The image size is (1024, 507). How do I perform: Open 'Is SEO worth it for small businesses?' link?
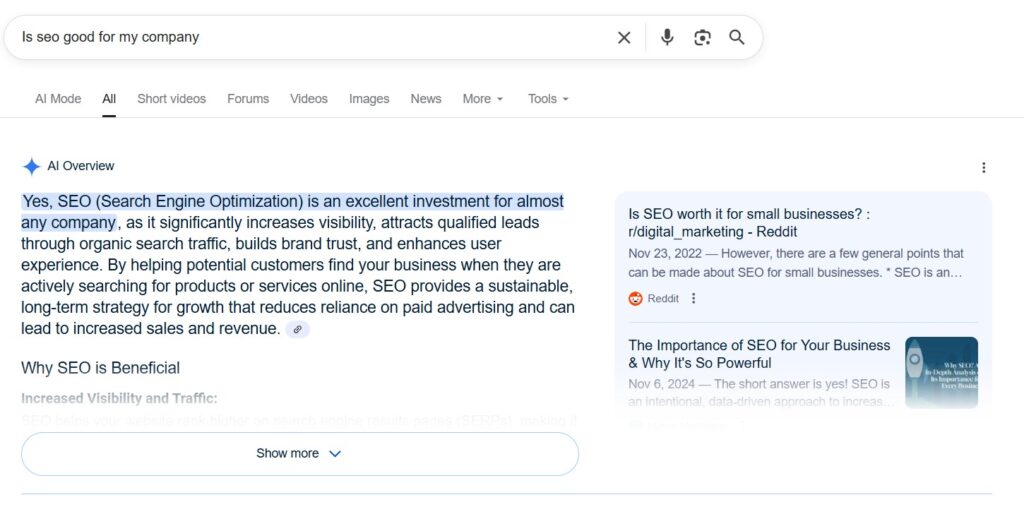click(x=748, y=223)
